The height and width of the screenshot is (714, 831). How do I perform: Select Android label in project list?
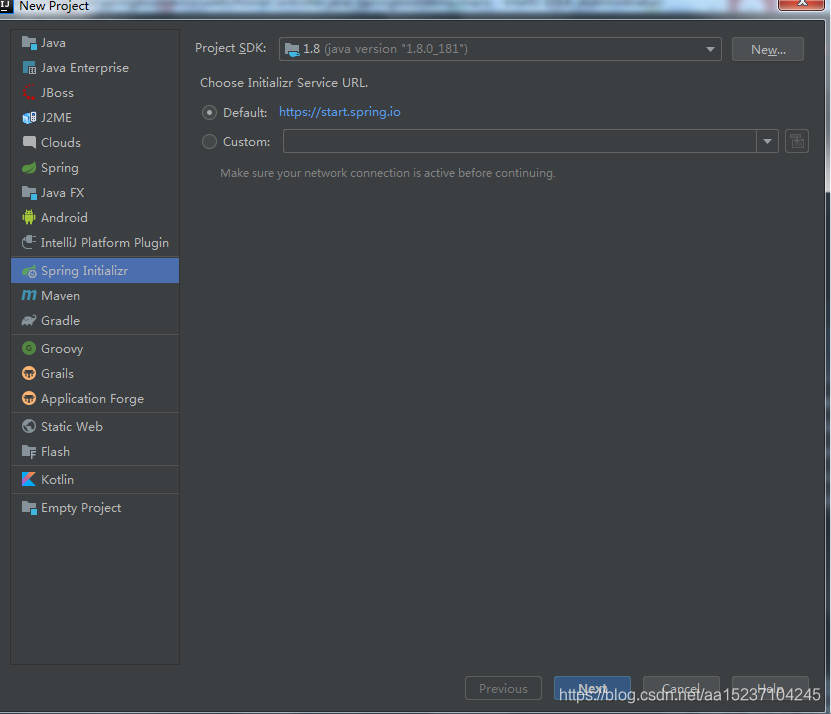click(64, 218)
